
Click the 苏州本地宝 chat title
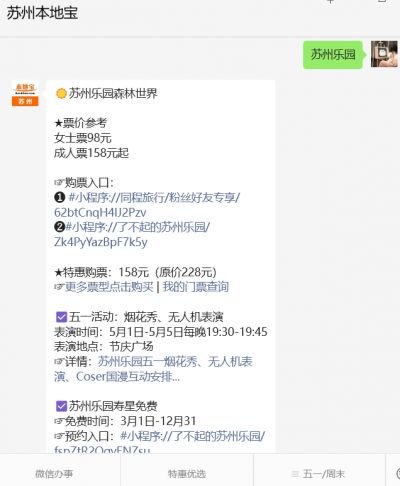pyautogui.click(x=42, y=13)
